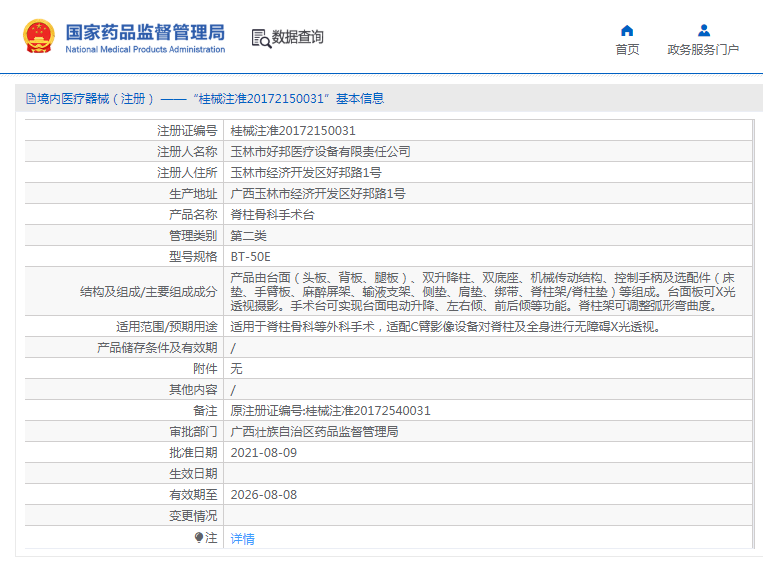Click the 审批部门 row label
Image resolution: width=763 pixels, height=562 pixels.
[x=193, y=432]
